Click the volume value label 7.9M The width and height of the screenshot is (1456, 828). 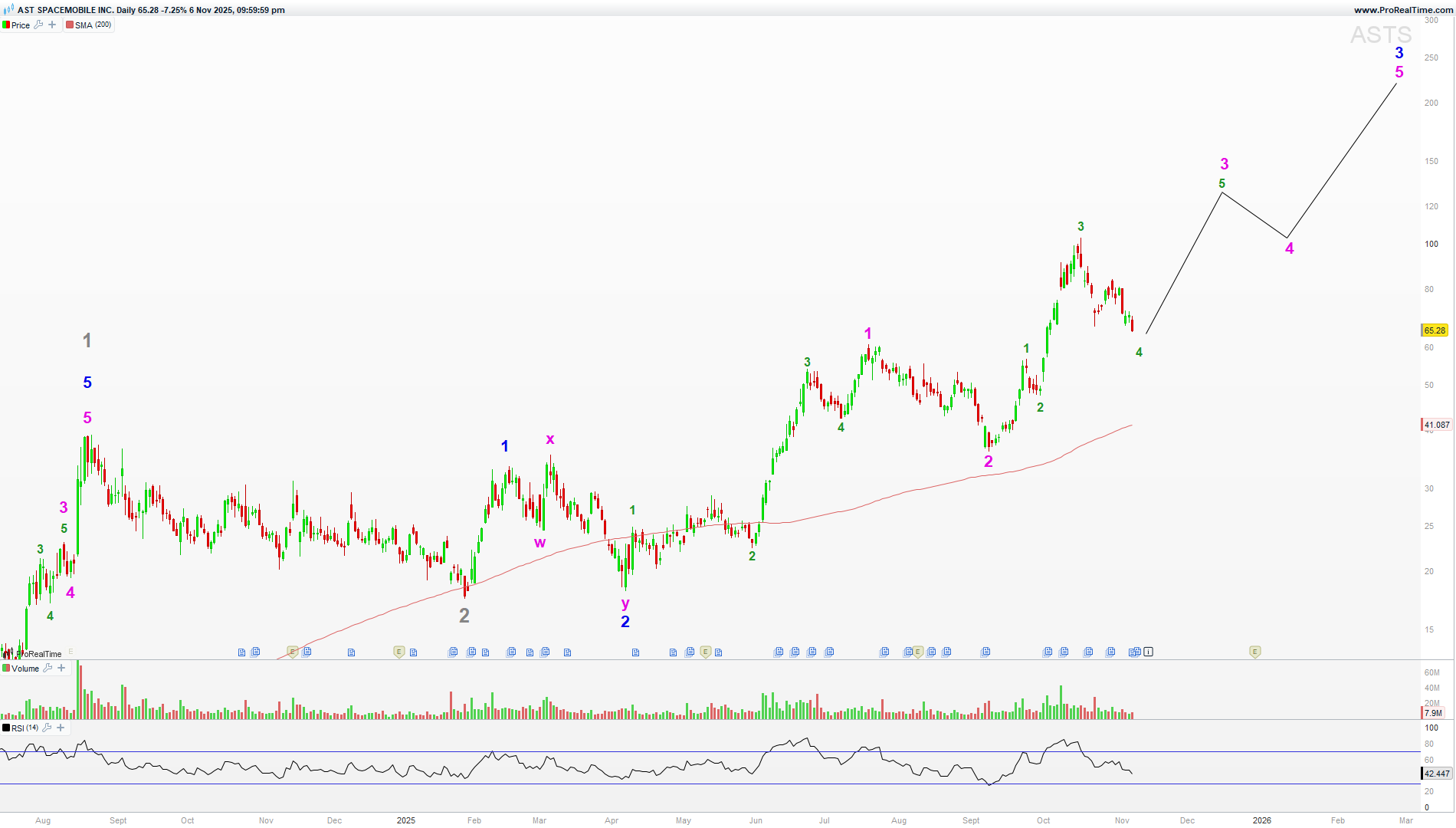click(1433, 713)
